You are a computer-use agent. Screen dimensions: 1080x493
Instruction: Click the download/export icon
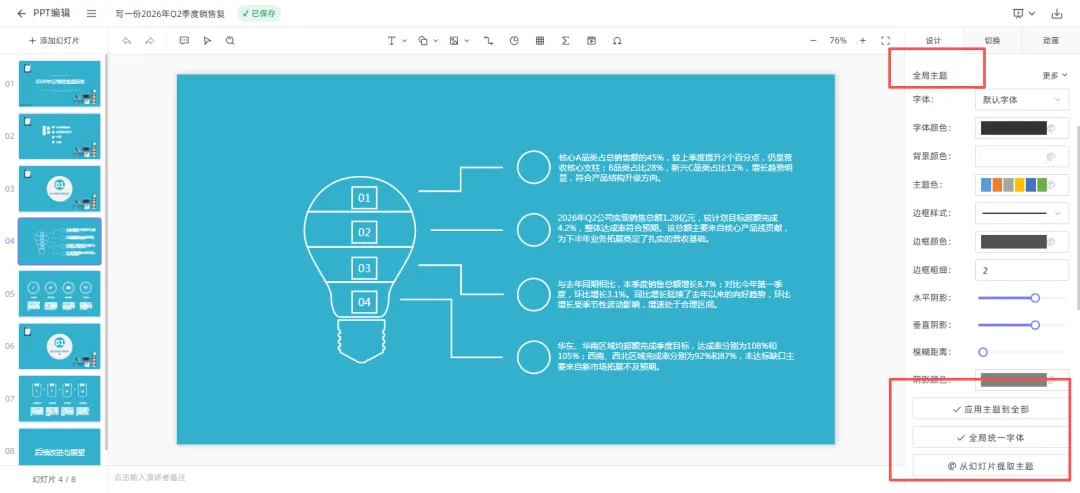(x=1057, y=13)
